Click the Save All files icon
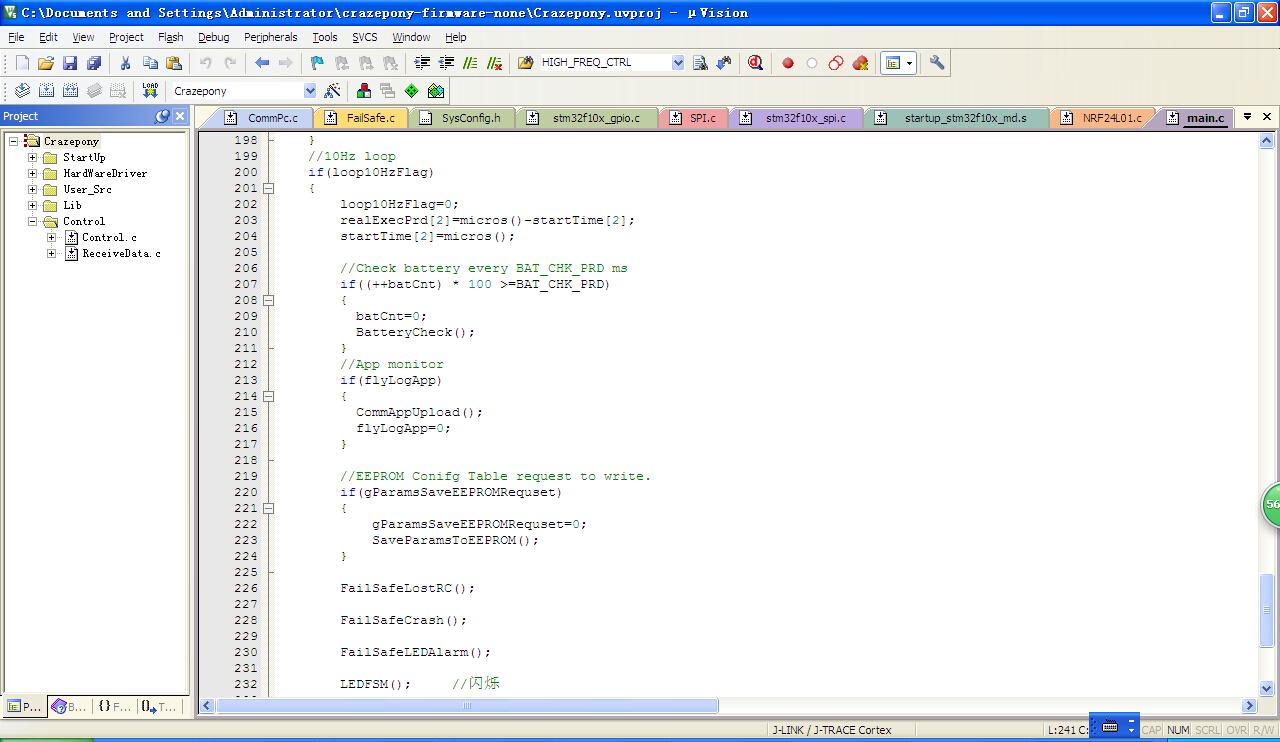 (94, 63)
